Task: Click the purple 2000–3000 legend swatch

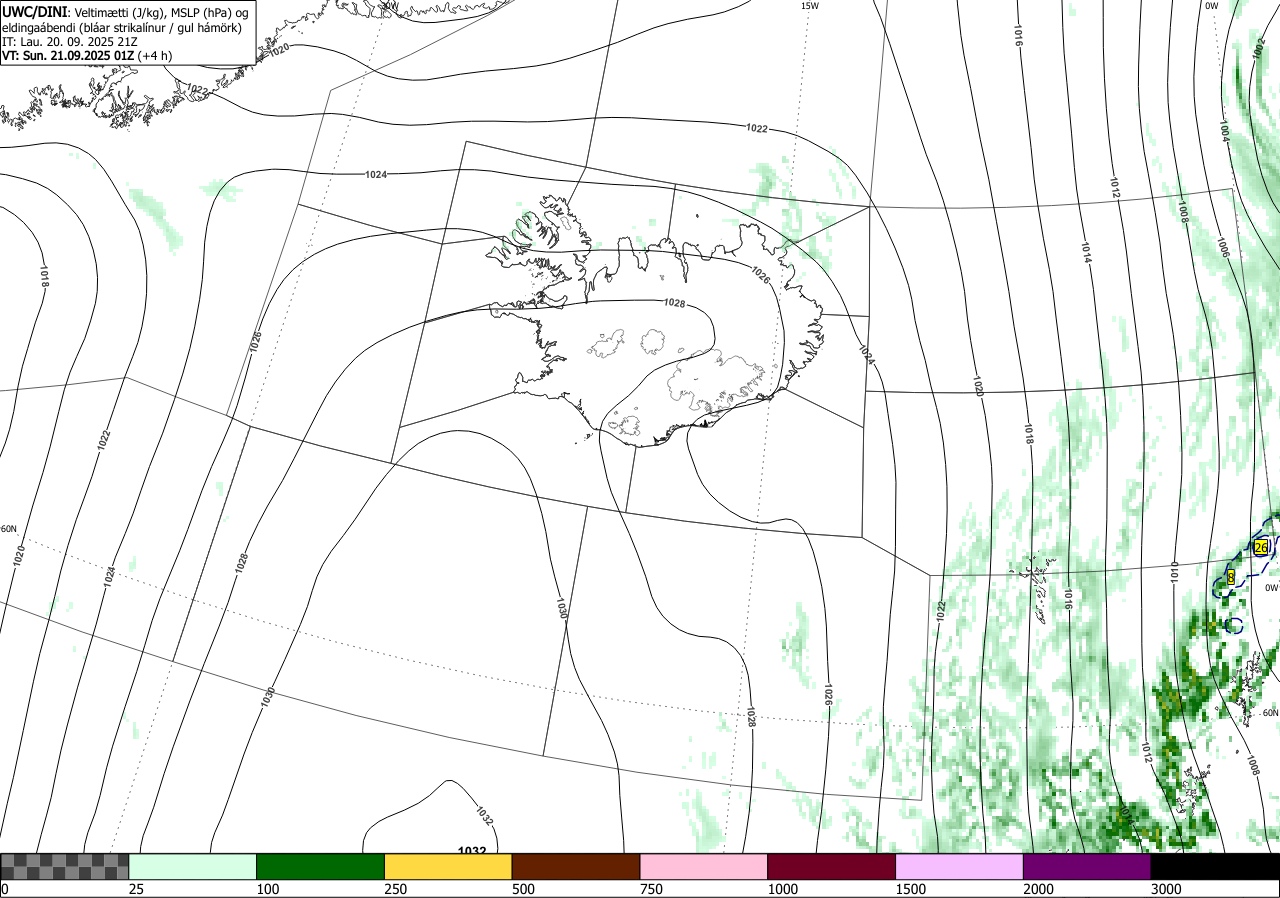Action: pyautogui.click(x=1087, y=866)
